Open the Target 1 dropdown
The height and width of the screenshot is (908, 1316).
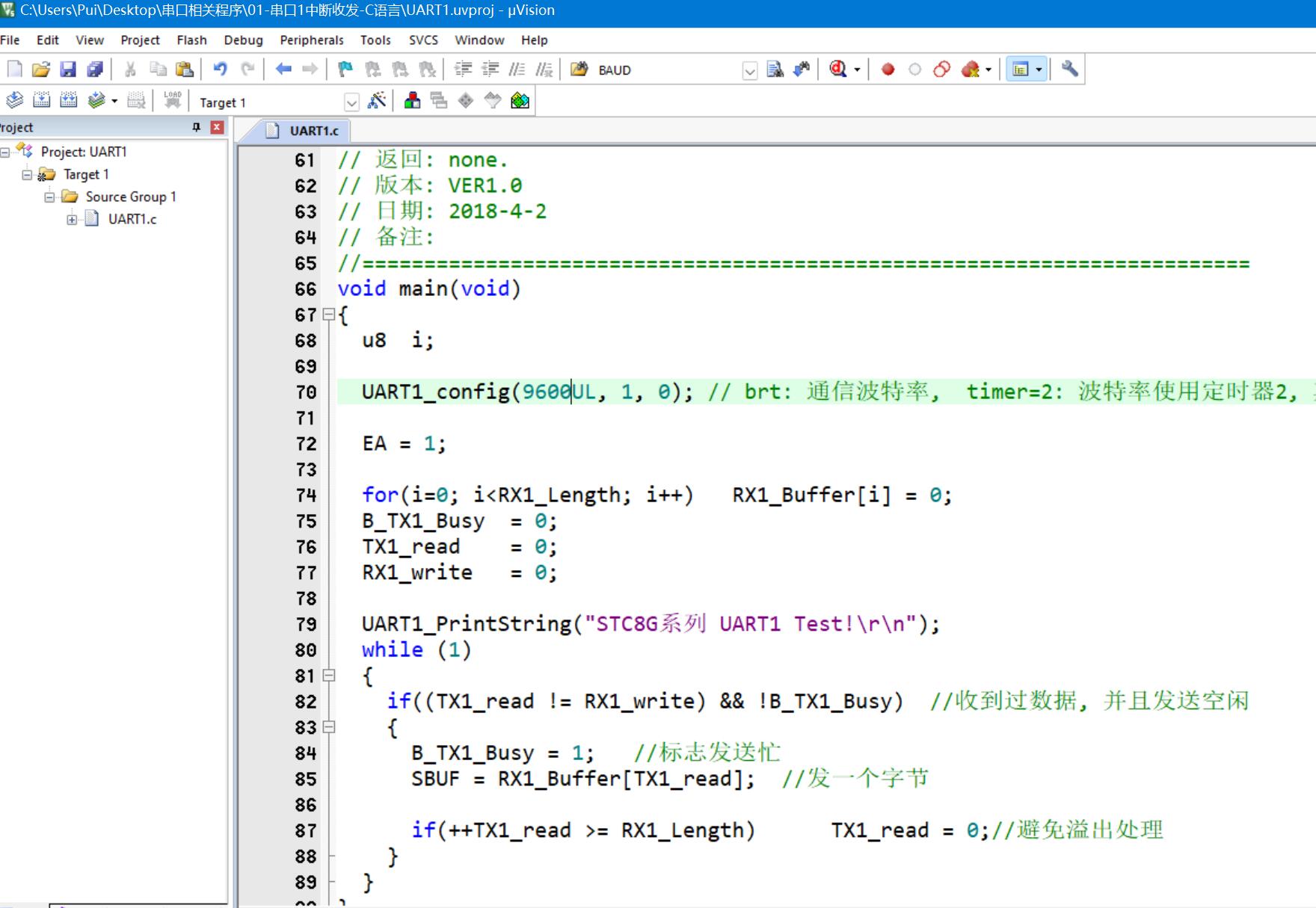(351, 102)
